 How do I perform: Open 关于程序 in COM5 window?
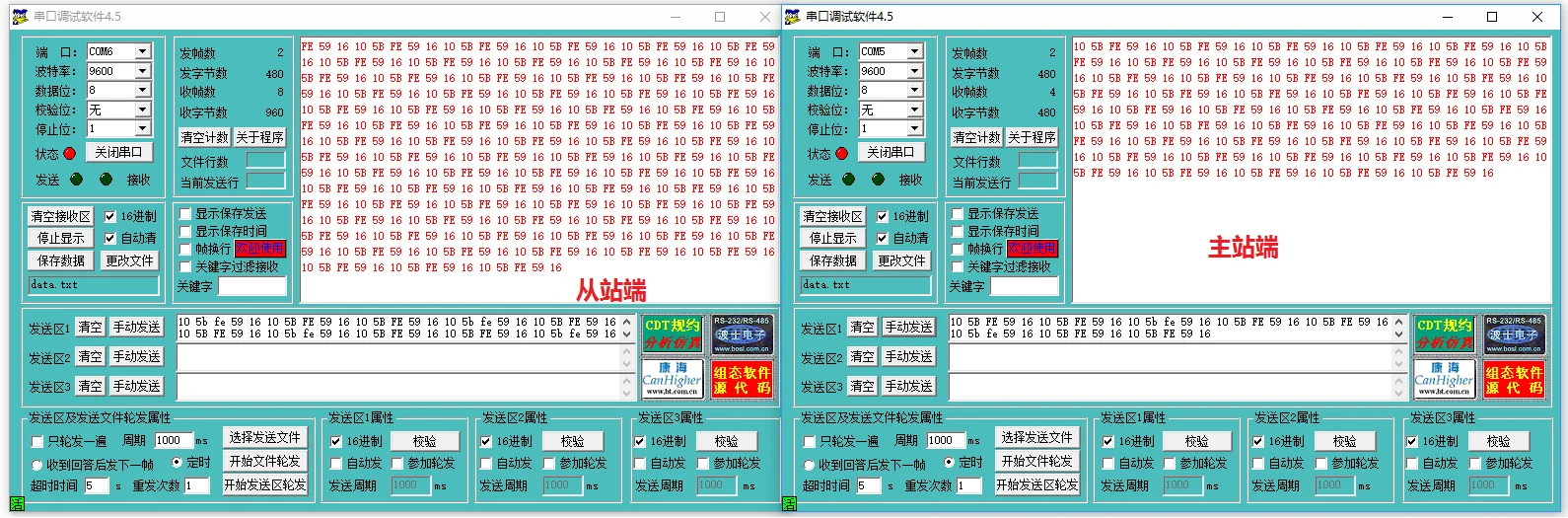coord(1032,137)
